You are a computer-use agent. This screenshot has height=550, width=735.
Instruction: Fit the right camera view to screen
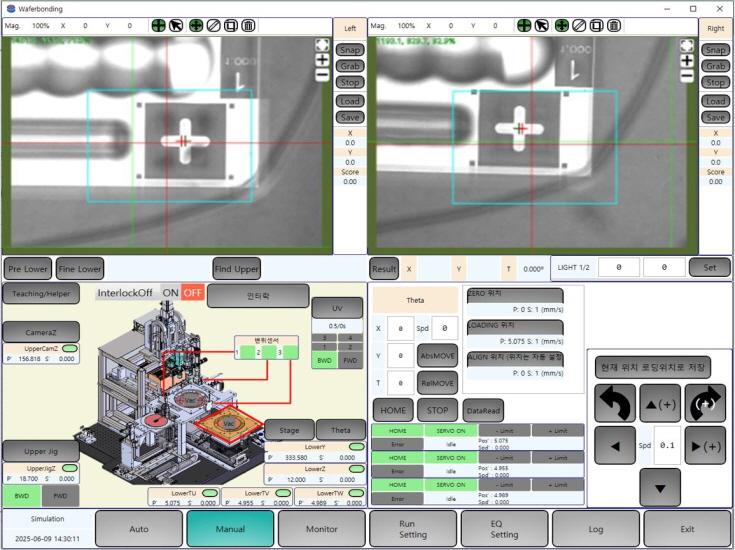(687, 46)
